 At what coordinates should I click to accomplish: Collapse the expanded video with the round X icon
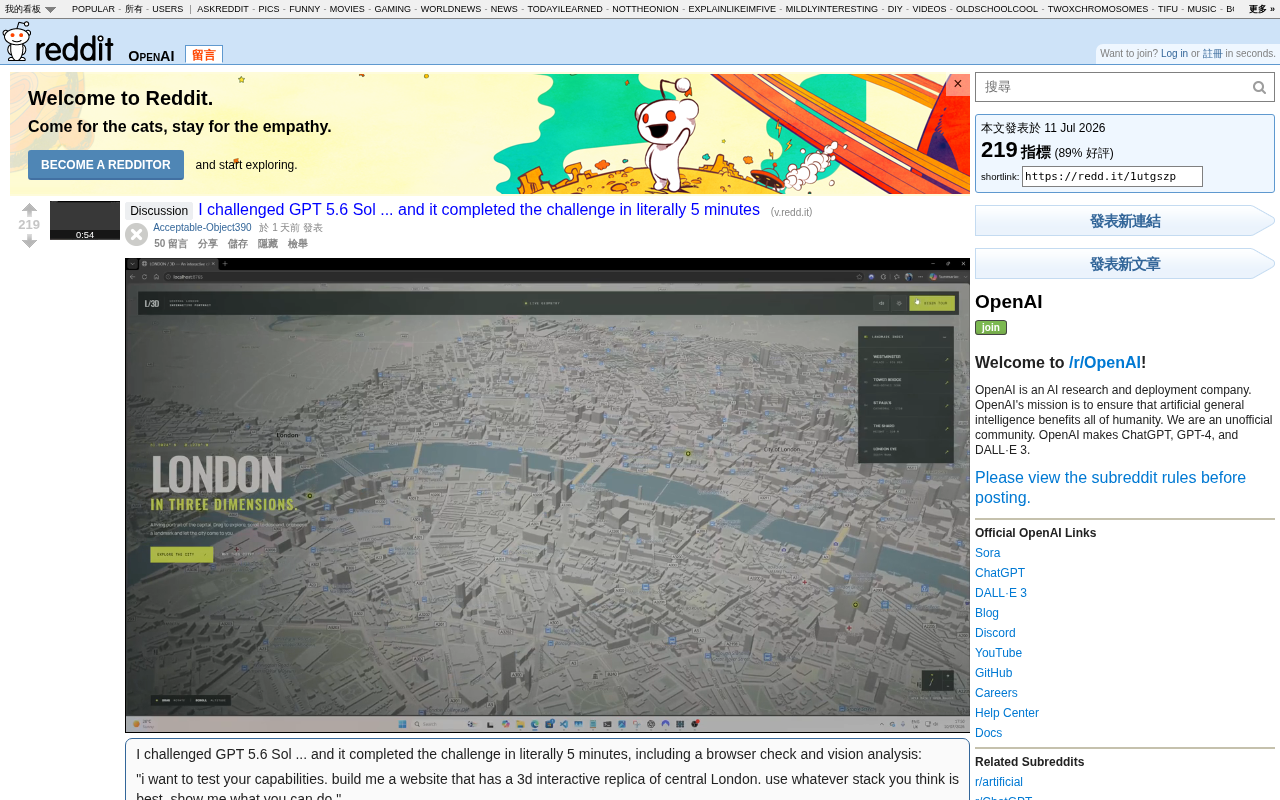coord(137,235)
